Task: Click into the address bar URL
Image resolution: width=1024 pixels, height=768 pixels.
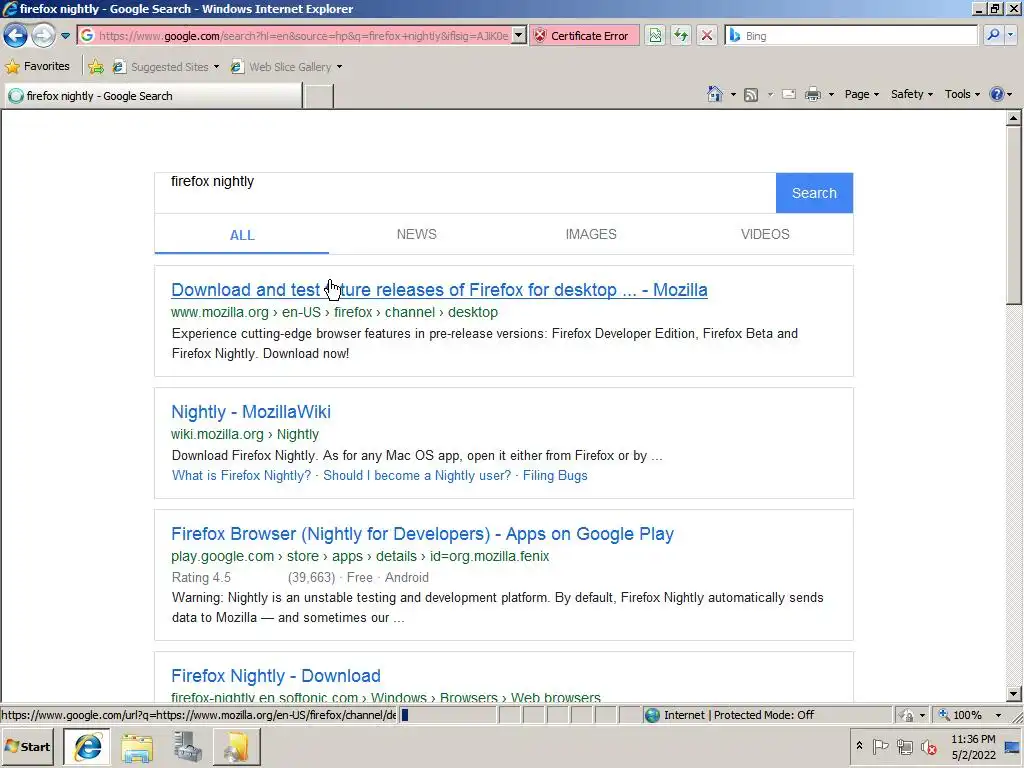Action: [303, 36]
